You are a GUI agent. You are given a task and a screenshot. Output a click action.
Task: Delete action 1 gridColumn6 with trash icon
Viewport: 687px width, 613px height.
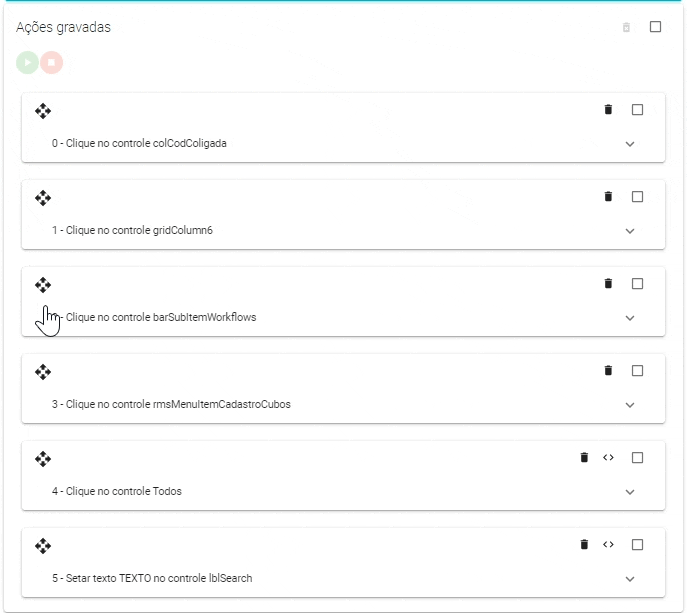608,197
